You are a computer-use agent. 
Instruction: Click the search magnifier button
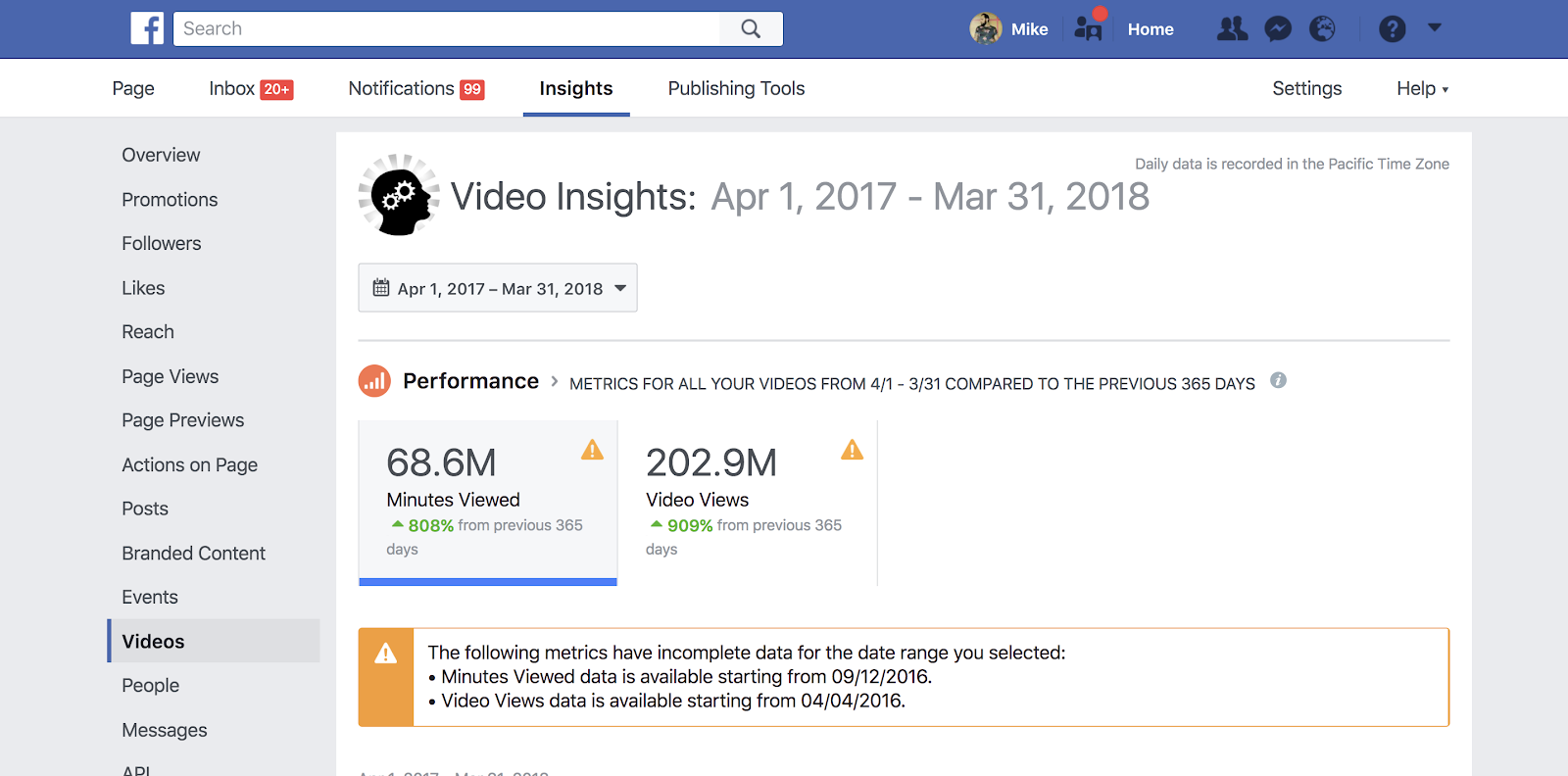pyautogui.click(x=751, y=28)
